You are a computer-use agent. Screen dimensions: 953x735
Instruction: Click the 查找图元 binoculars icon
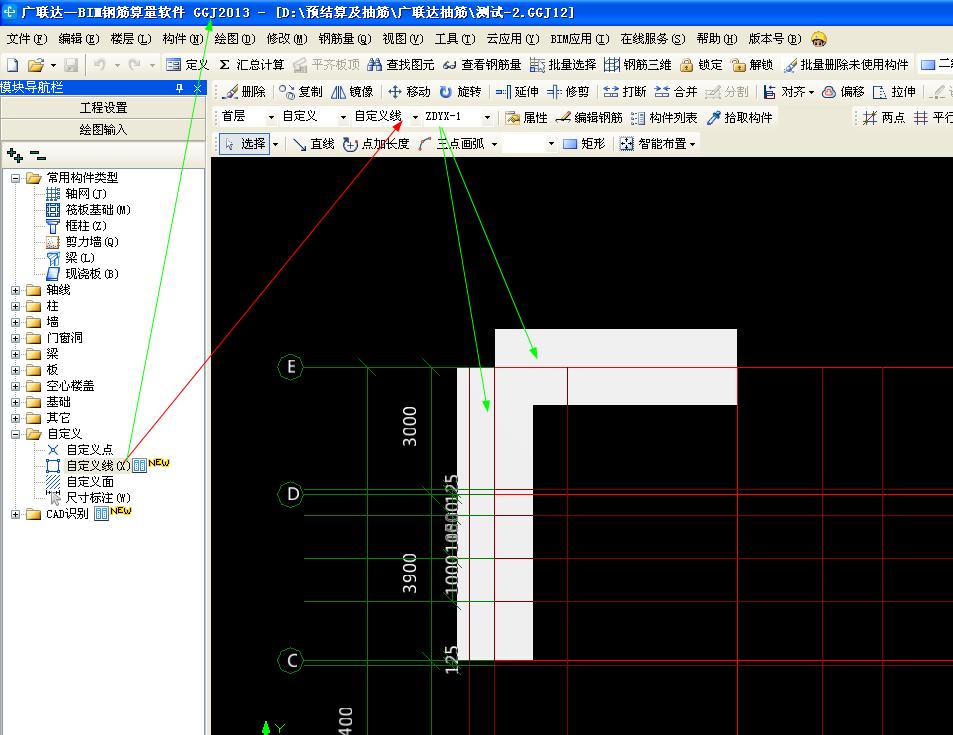[x=375, y=64]
